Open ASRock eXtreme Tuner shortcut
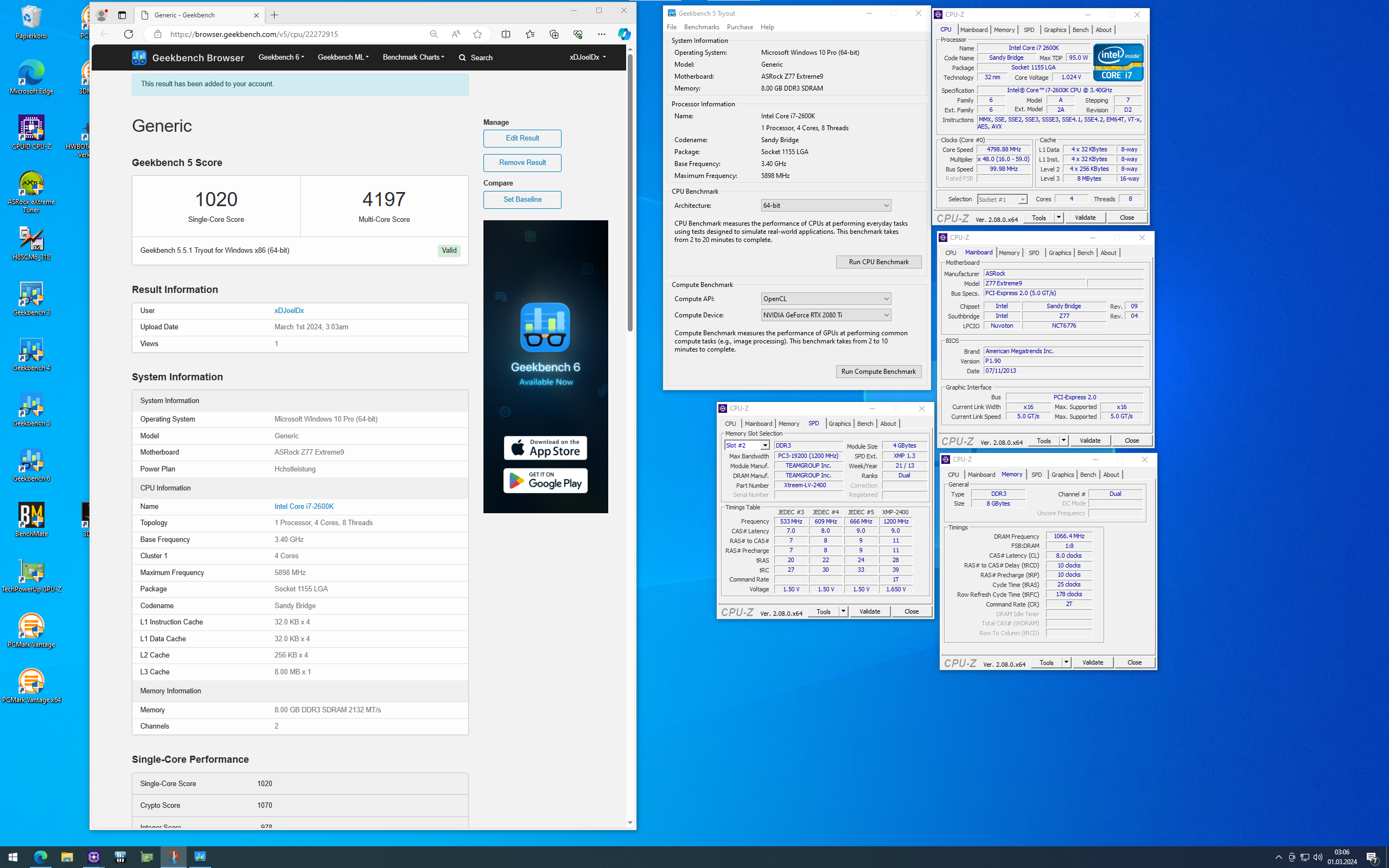This screenshot has width=1389, height=868. 31,192
